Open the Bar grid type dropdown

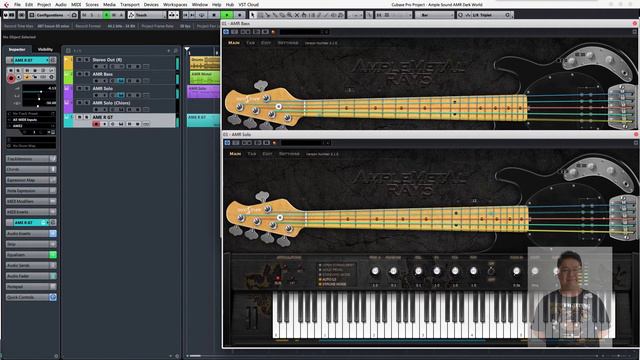coord(434,15)
